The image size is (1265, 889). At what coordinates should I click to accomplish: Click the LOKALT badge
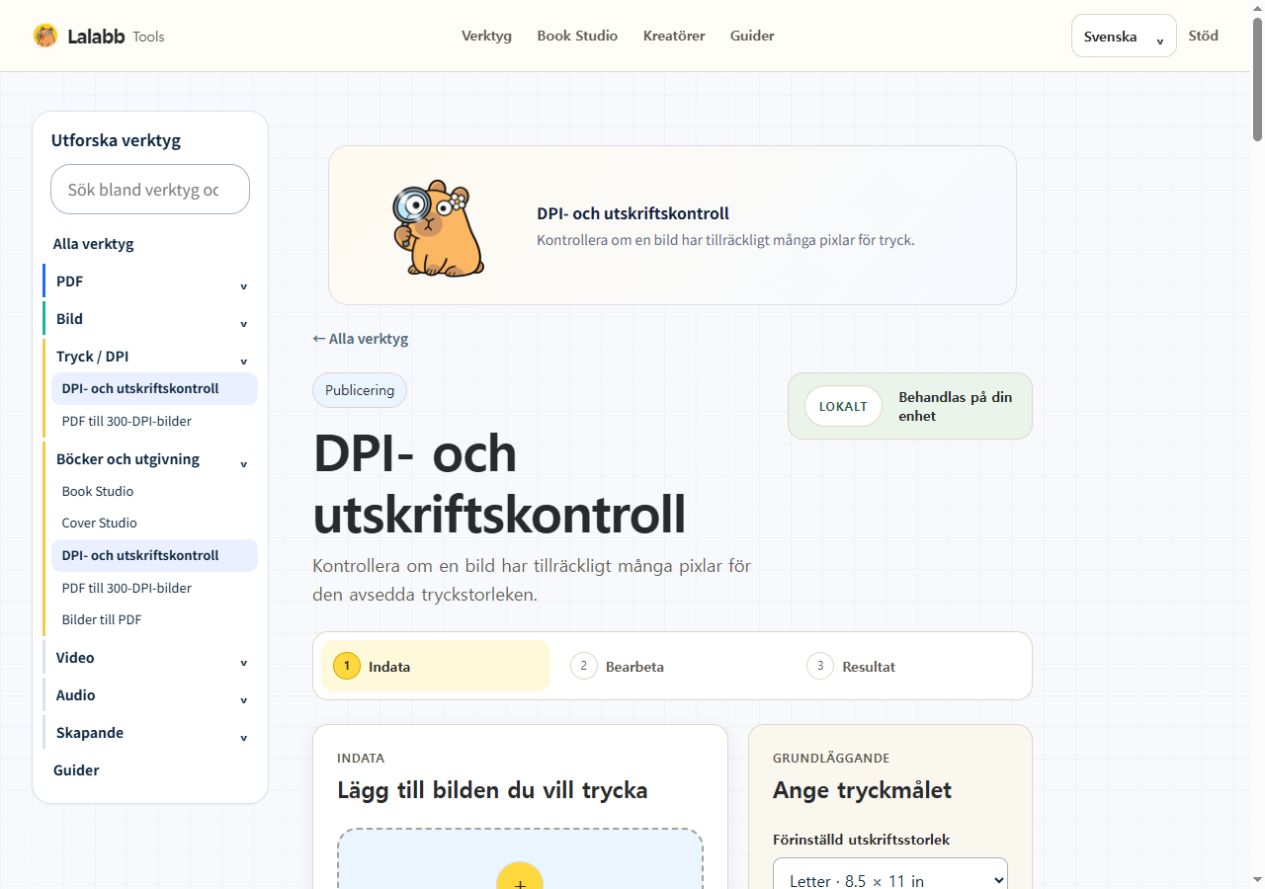click(x=843, y=406)
